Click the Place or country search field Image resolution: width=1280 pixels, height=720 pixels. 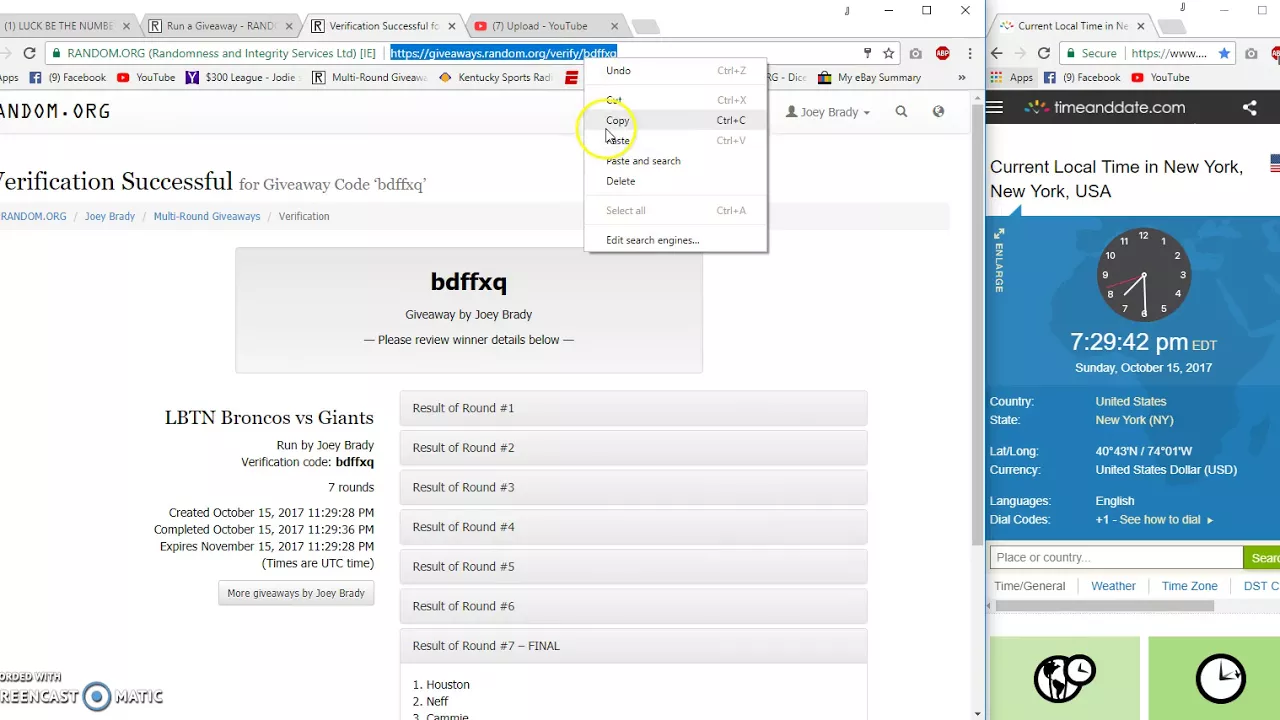(x=1116, y=558)
